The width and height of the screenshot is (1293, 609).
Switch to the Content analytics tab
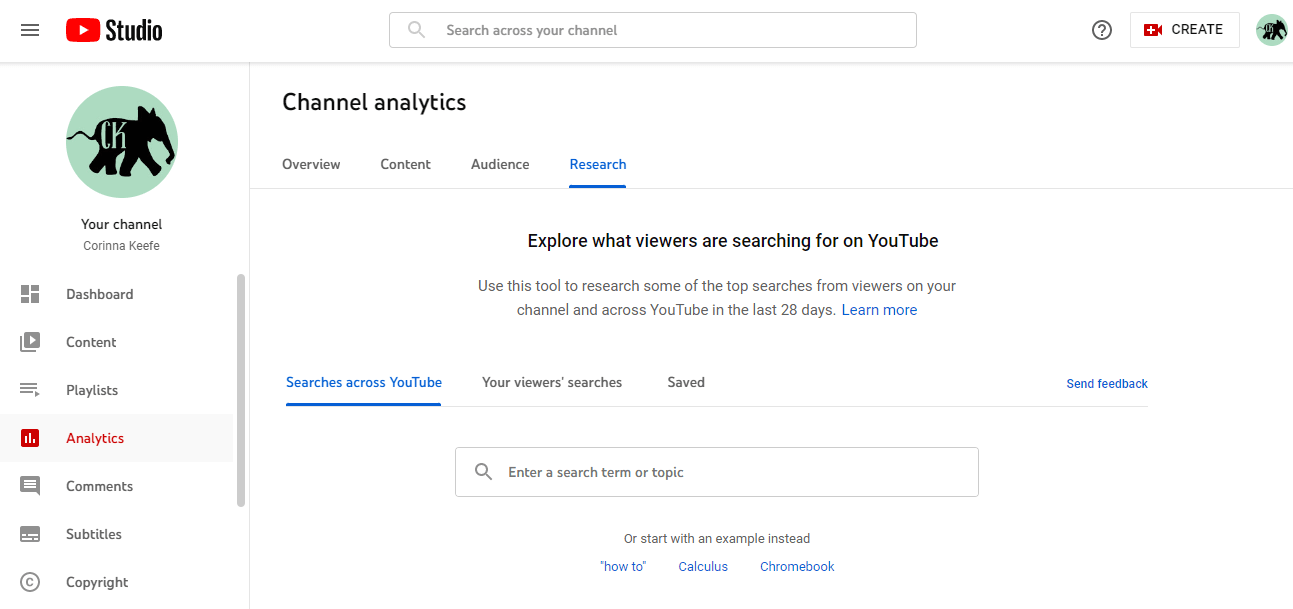tap(405, 164)
